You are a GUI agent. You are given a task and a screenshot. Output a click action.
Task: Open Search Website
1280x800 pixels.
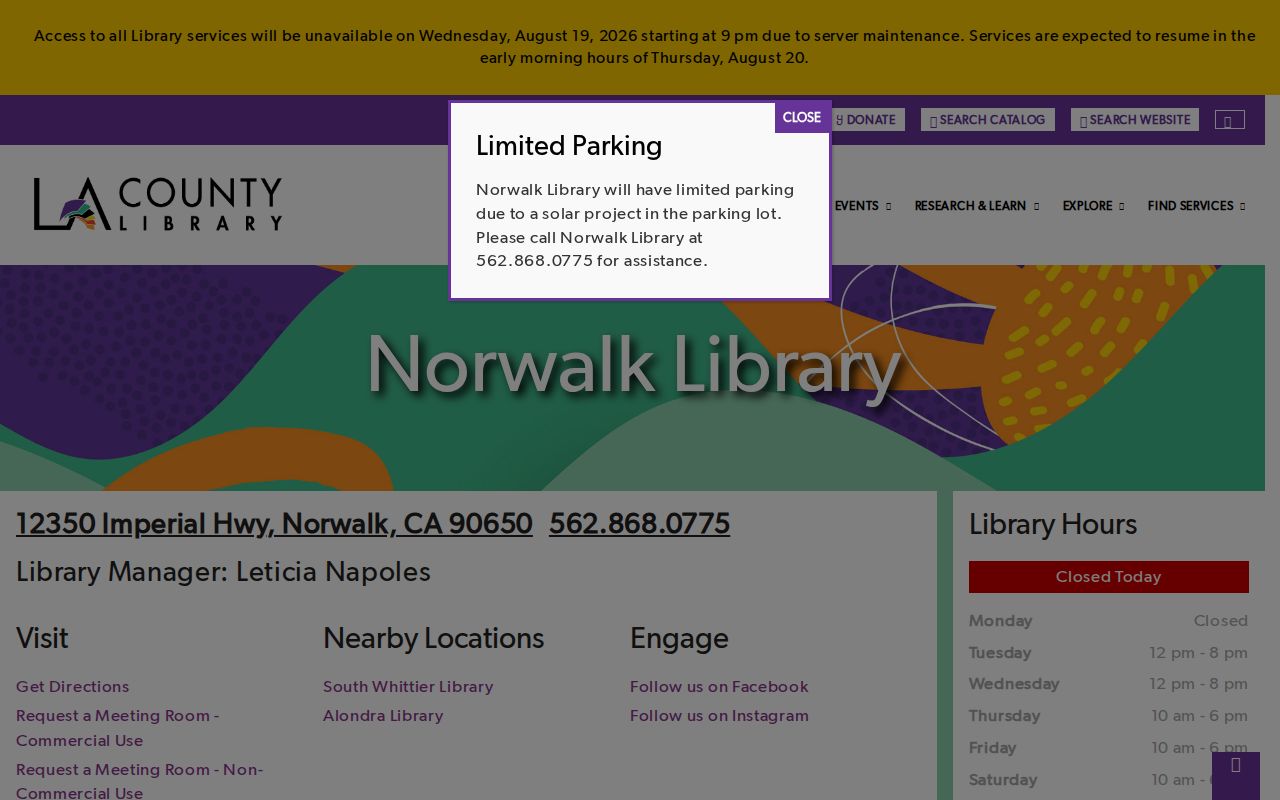coord(1135,120)
